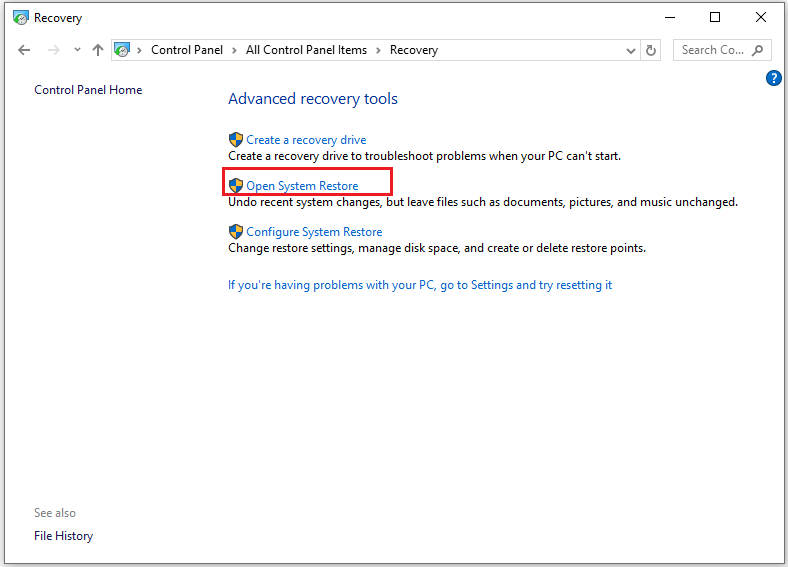Open Create a recovery drive link
The width and height of the screenshot is (788, 567).
pos(306,140)
